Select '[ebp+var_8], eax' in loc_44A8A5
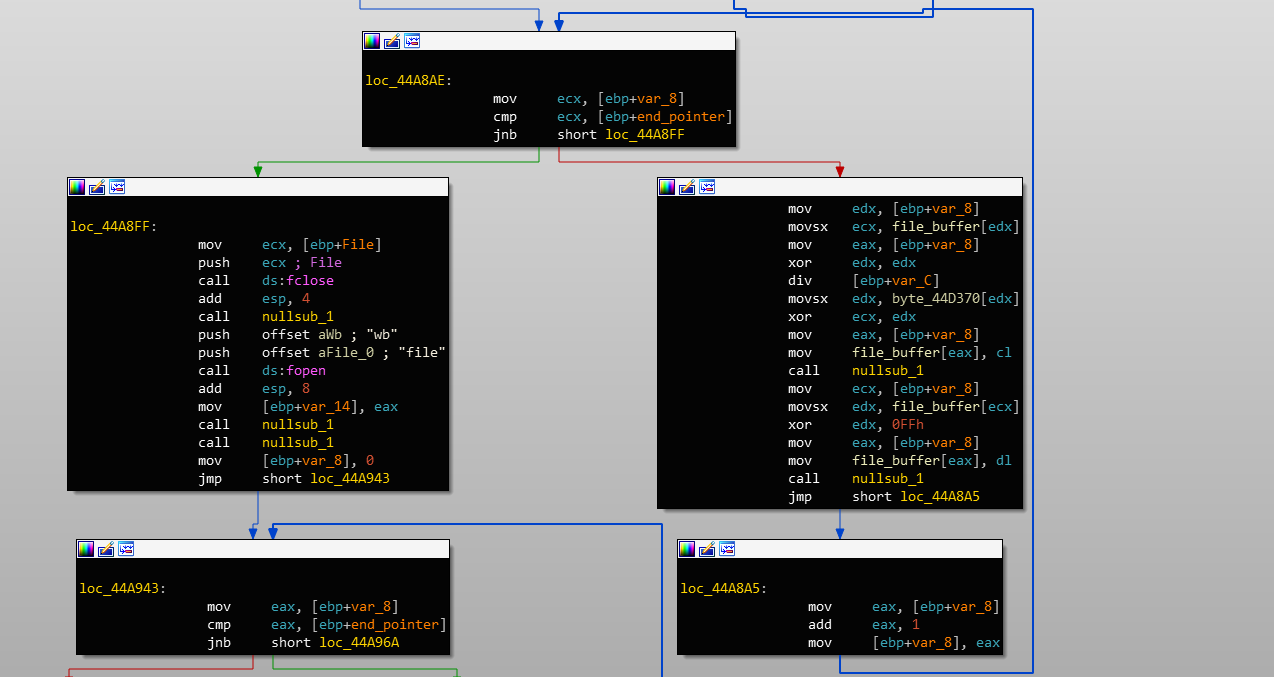Image resolution: width=1274 pixels, height=677 pixels. 936,643
